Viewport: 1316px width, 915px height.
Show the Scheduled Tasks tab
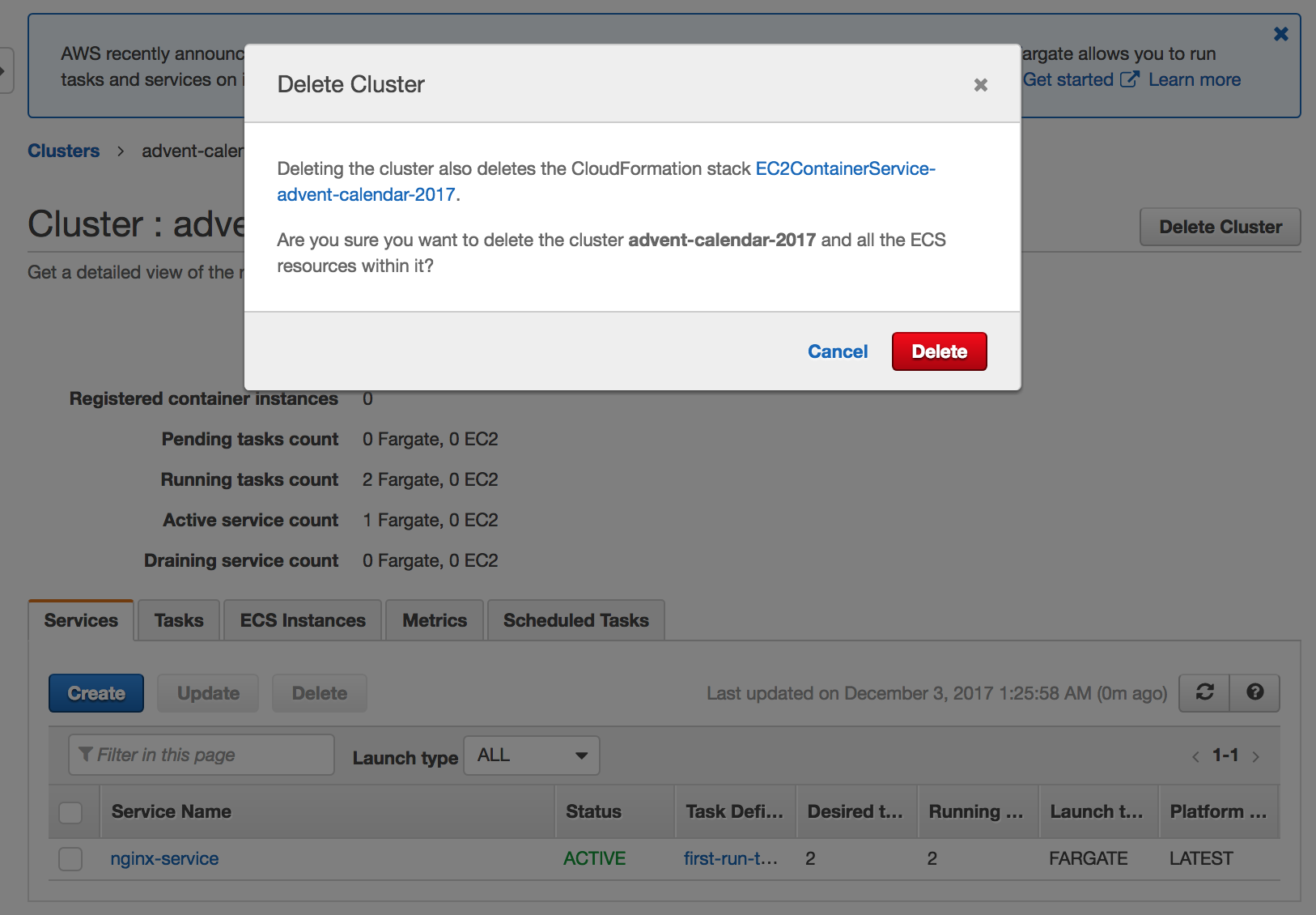576,620
